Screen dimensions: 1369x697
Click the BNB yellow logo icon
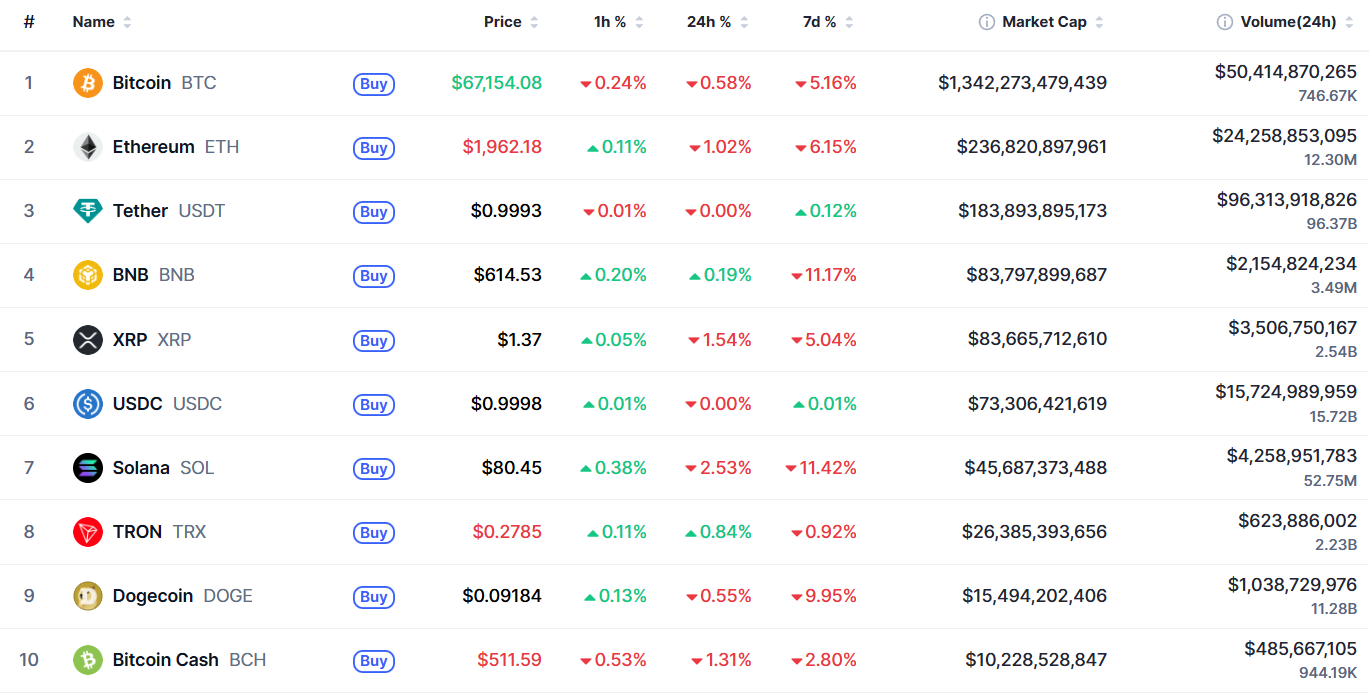click(88, 275)
